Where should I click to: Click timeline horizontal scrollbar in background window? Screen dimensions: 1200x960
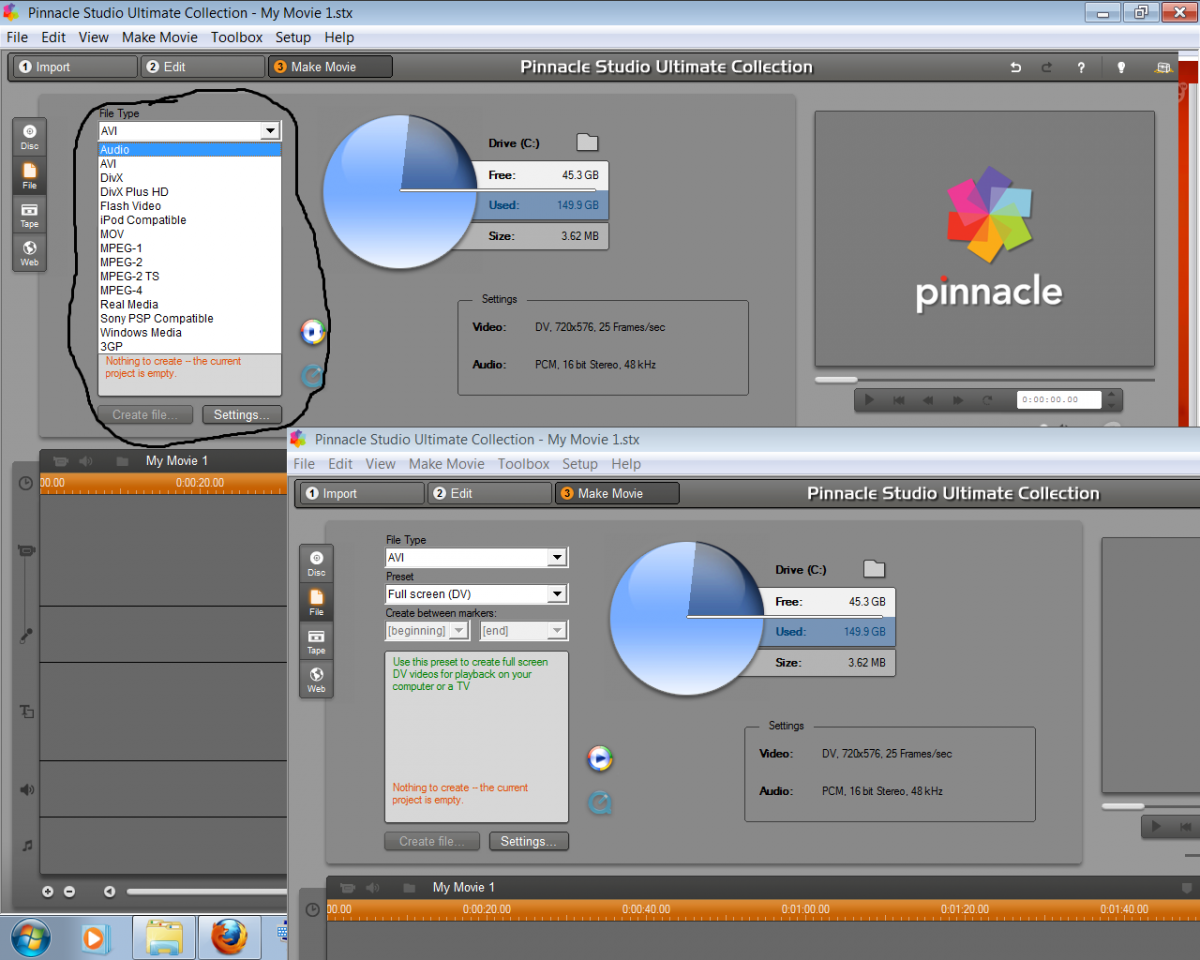point(206,891)
